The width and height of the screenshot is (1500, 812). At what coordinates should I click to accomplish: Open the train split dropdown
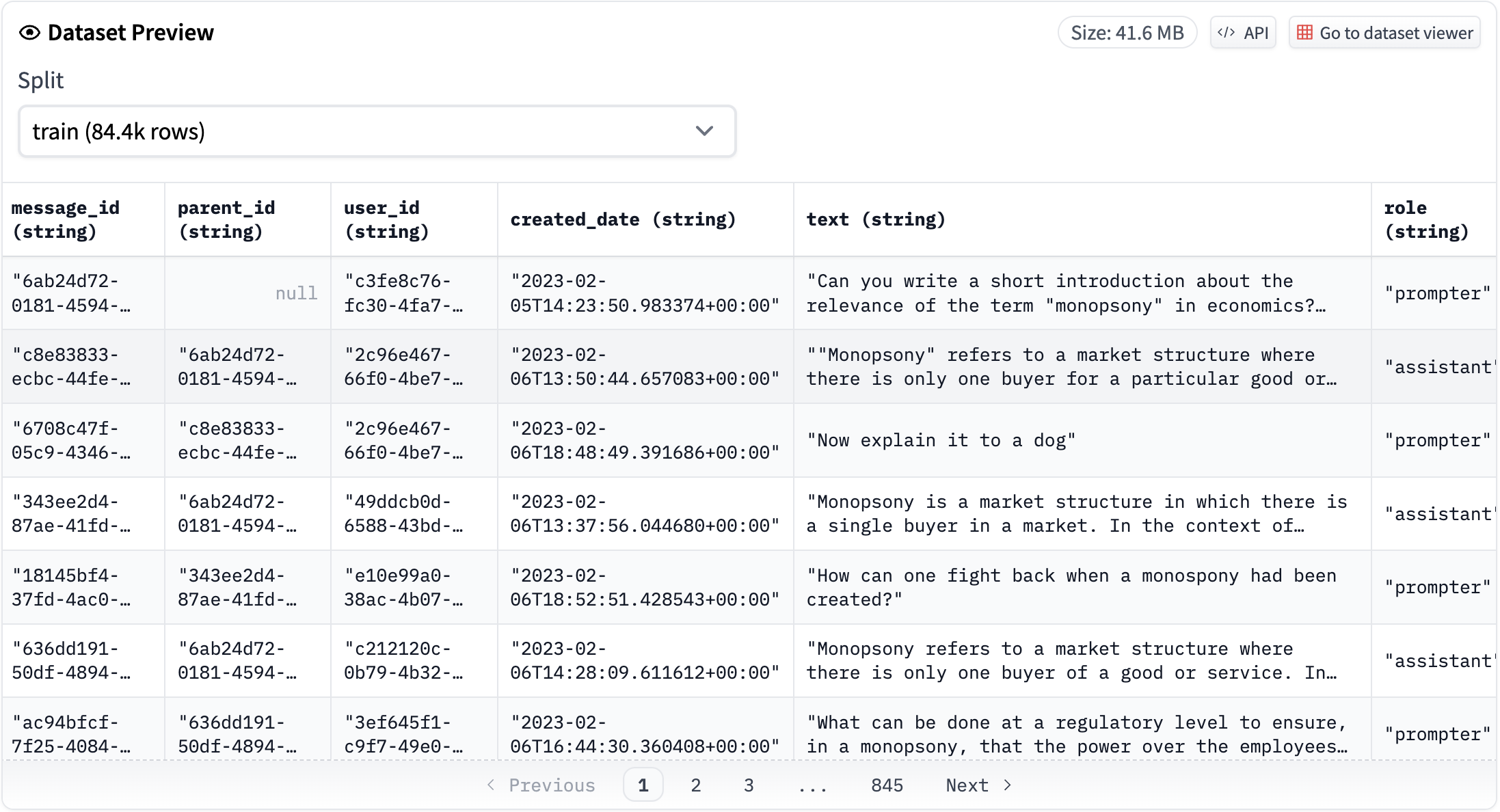[x=377, y=131]
